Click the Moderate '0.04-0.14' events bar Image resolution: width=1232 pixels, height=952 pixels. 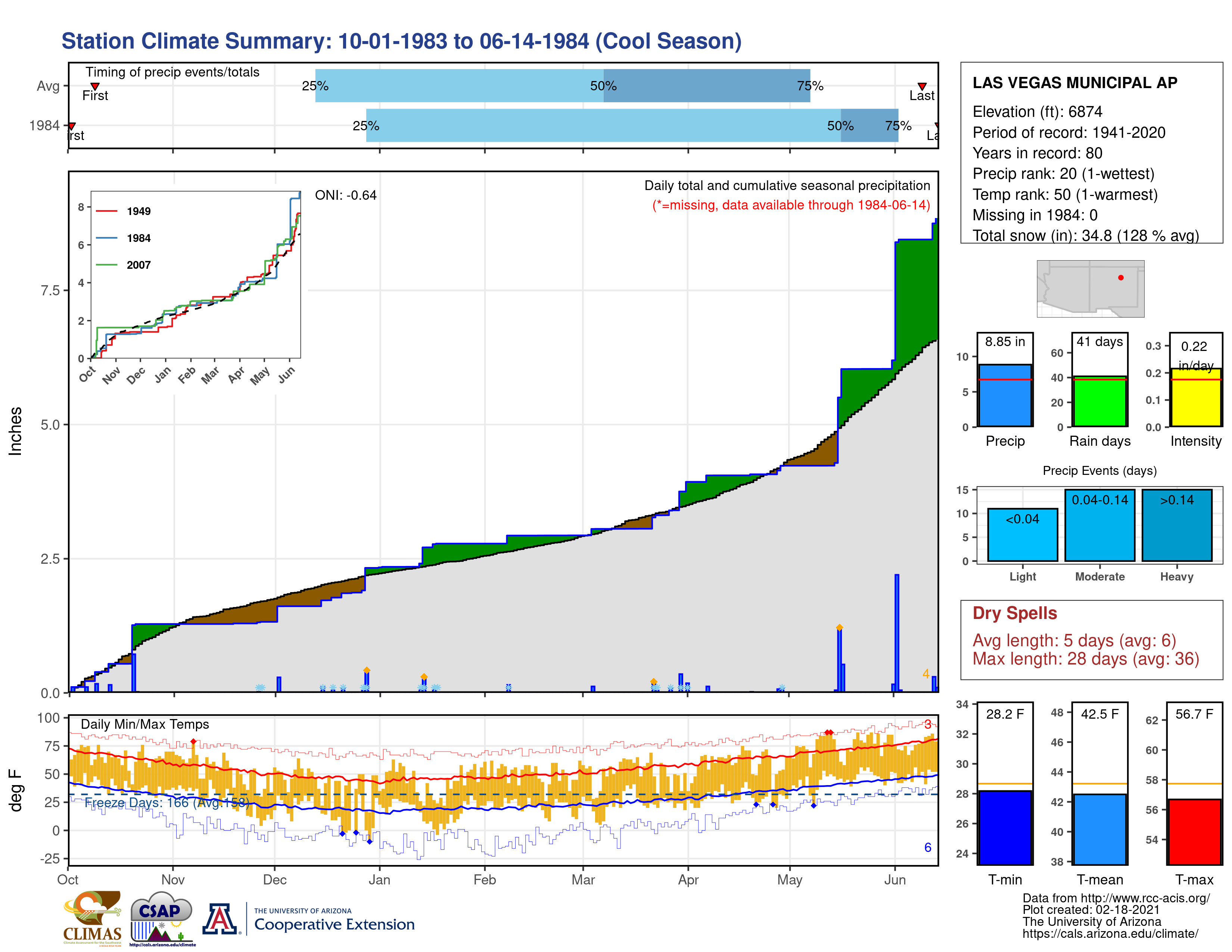coord(1099,525)
